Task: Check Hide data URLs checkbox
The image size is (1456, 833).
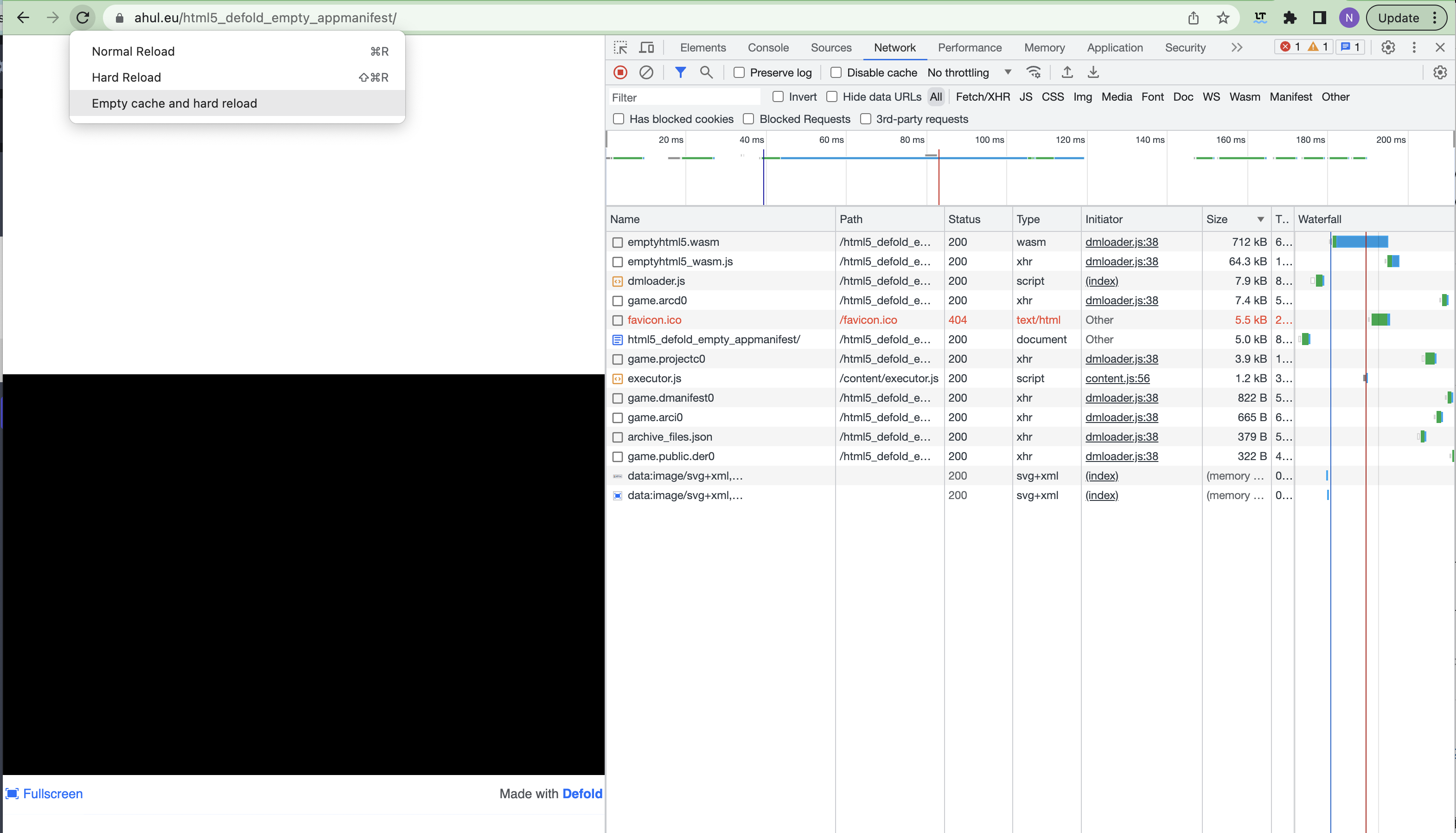Action: coord(832,96)
